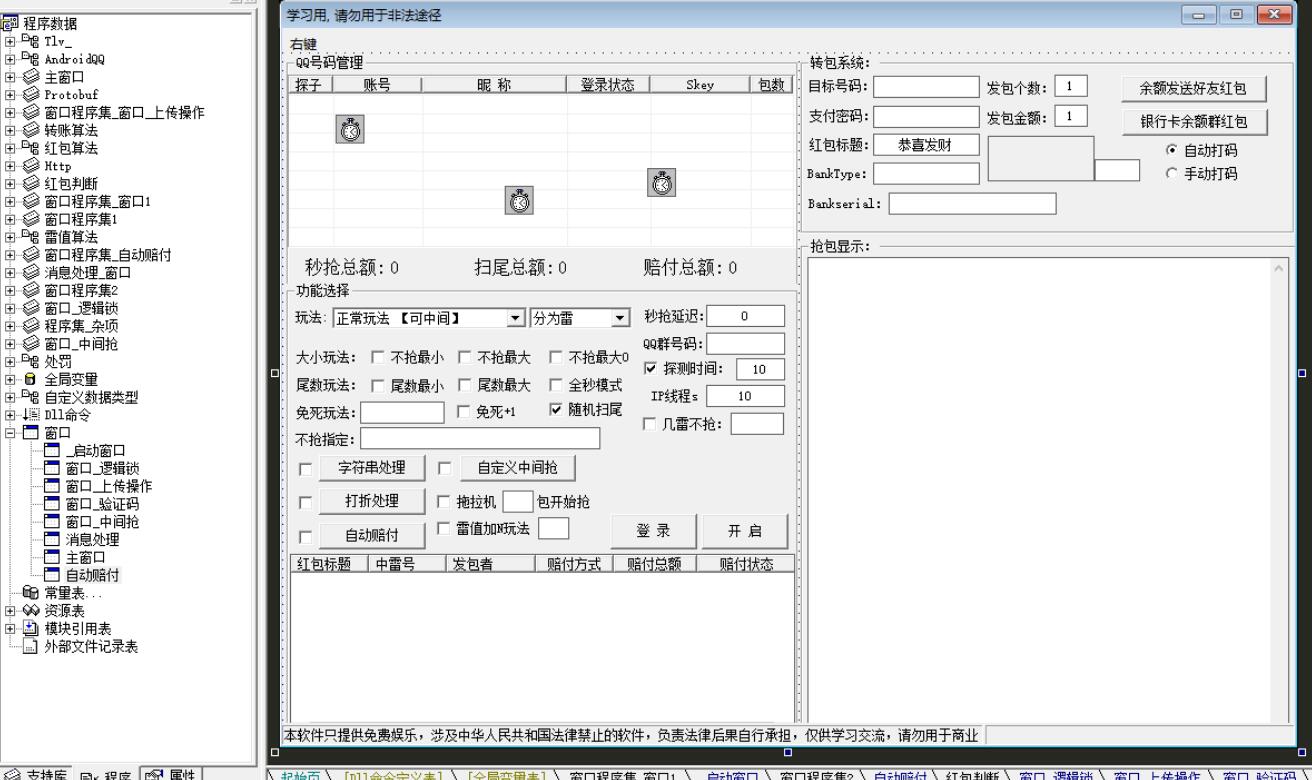Click the assembly icon beside 转账算法
1312x780 pixels.
(x=31, y=131)
